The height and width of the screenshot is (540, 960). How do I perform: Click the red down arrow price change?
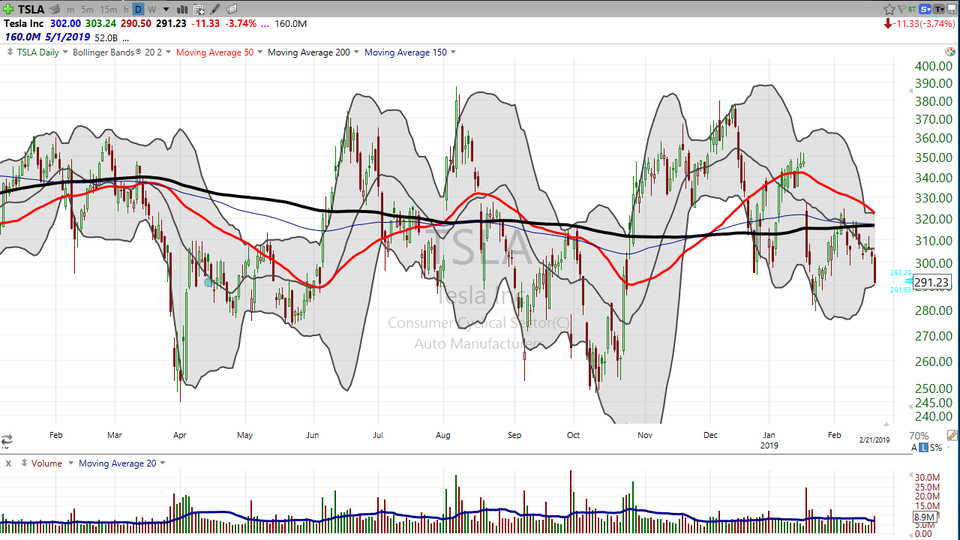pos(887,23)
